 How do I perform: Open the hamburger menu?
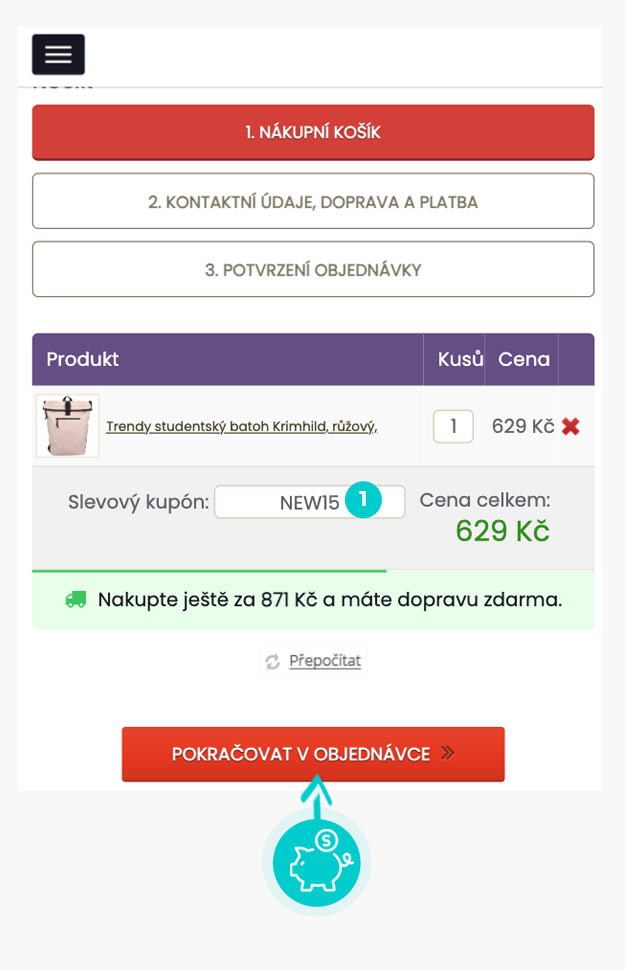tap(58, 55)
